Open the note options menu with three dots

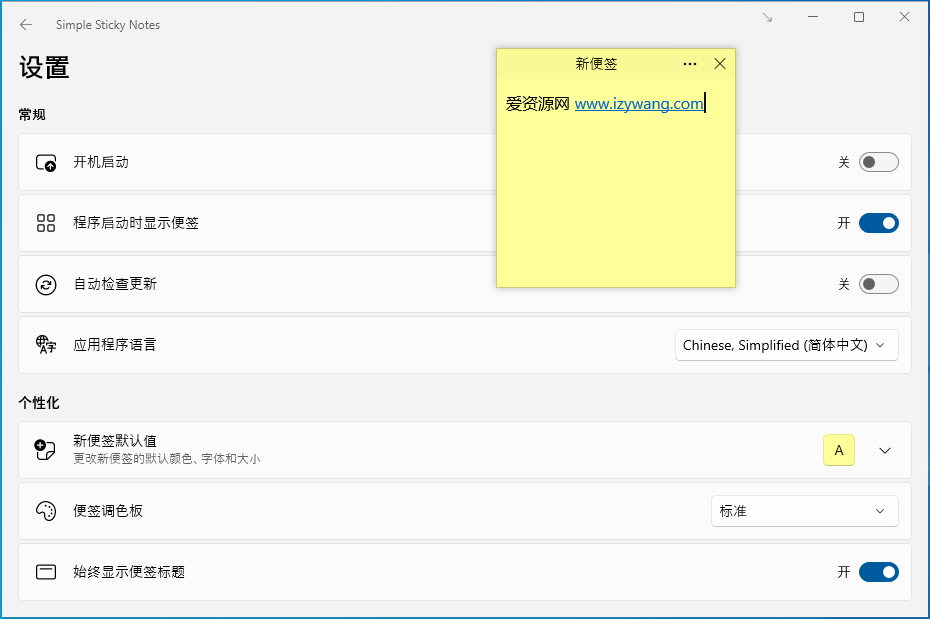pyautogui.click(x=689, y=63)
